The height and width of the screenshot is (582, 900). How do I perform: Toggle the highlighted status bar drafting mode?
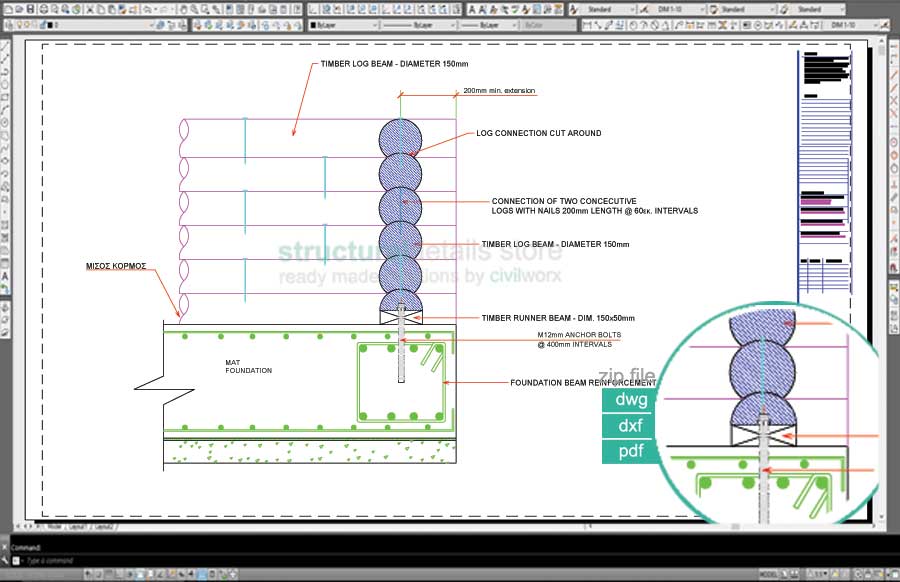[x=204, y=574]
